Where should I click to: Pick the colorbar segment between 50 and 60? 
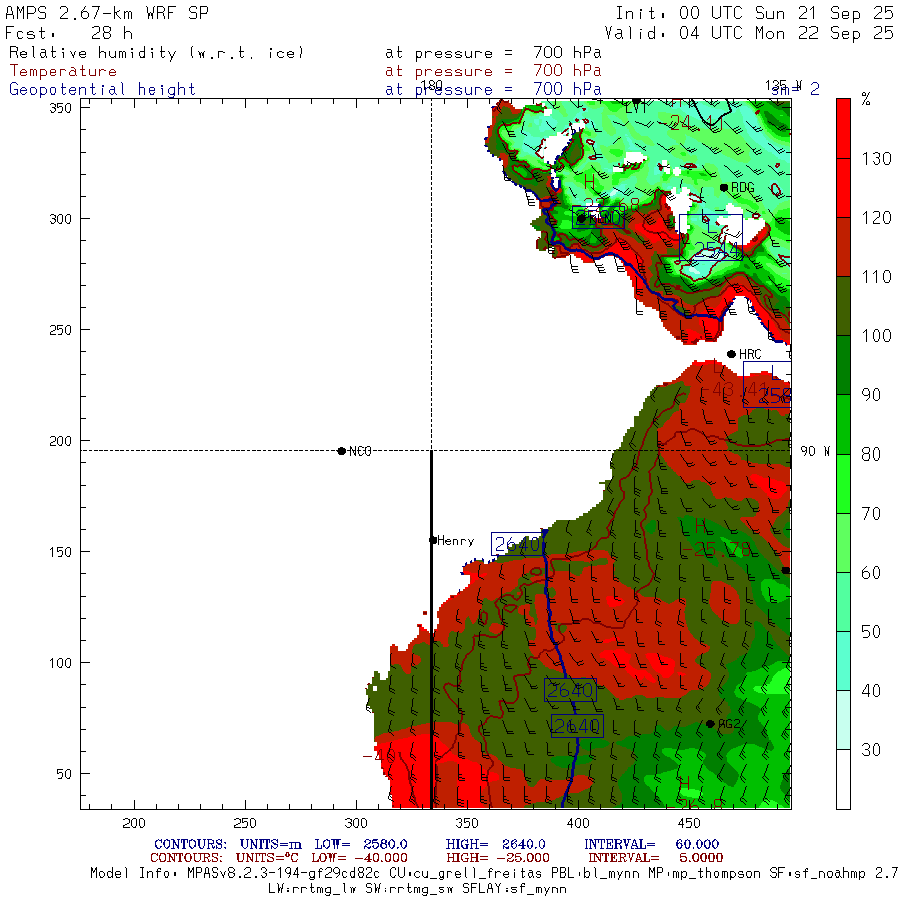[843, 602]
